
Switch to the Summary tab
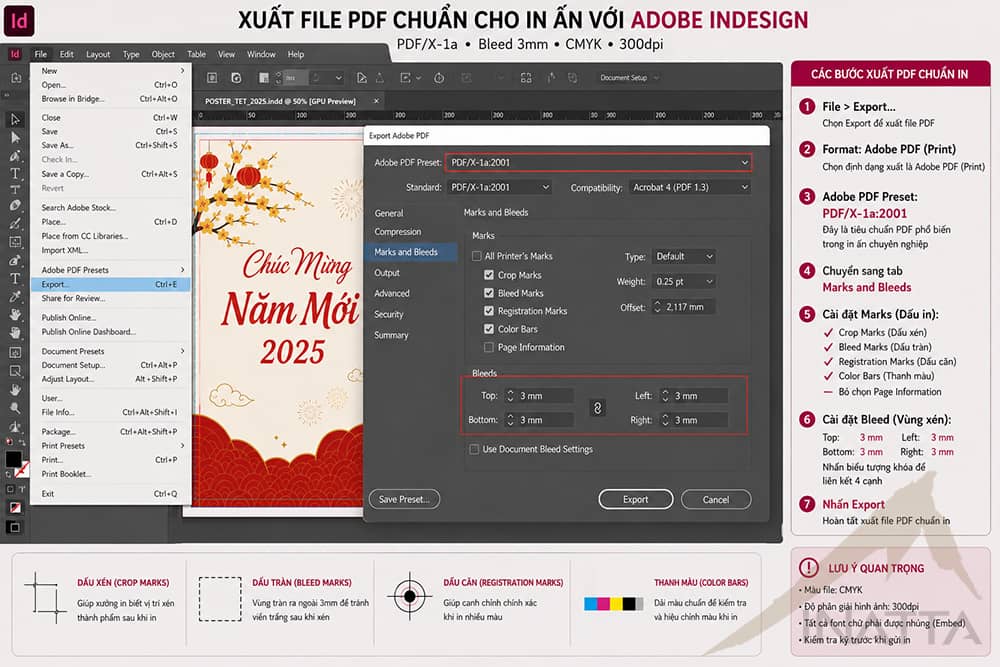tap(391, 335)
